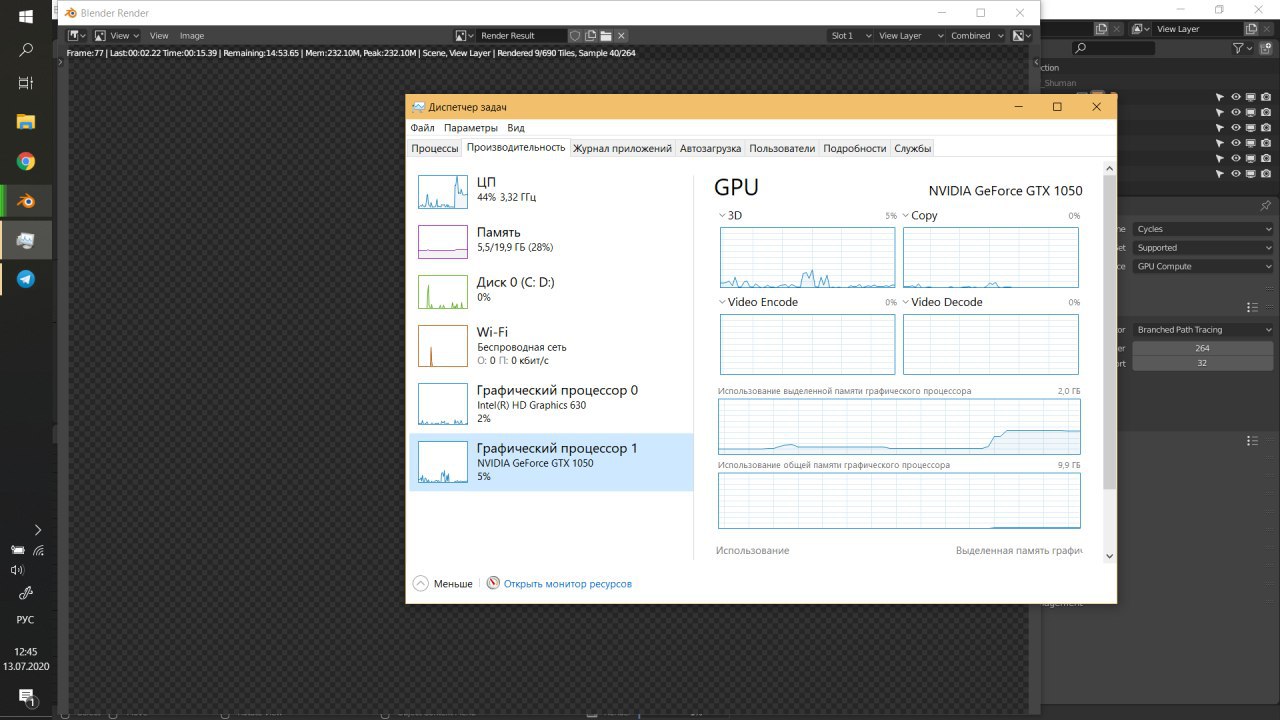Open Google Chrome from taskbar
The image size is (1280, 720).
26,162
